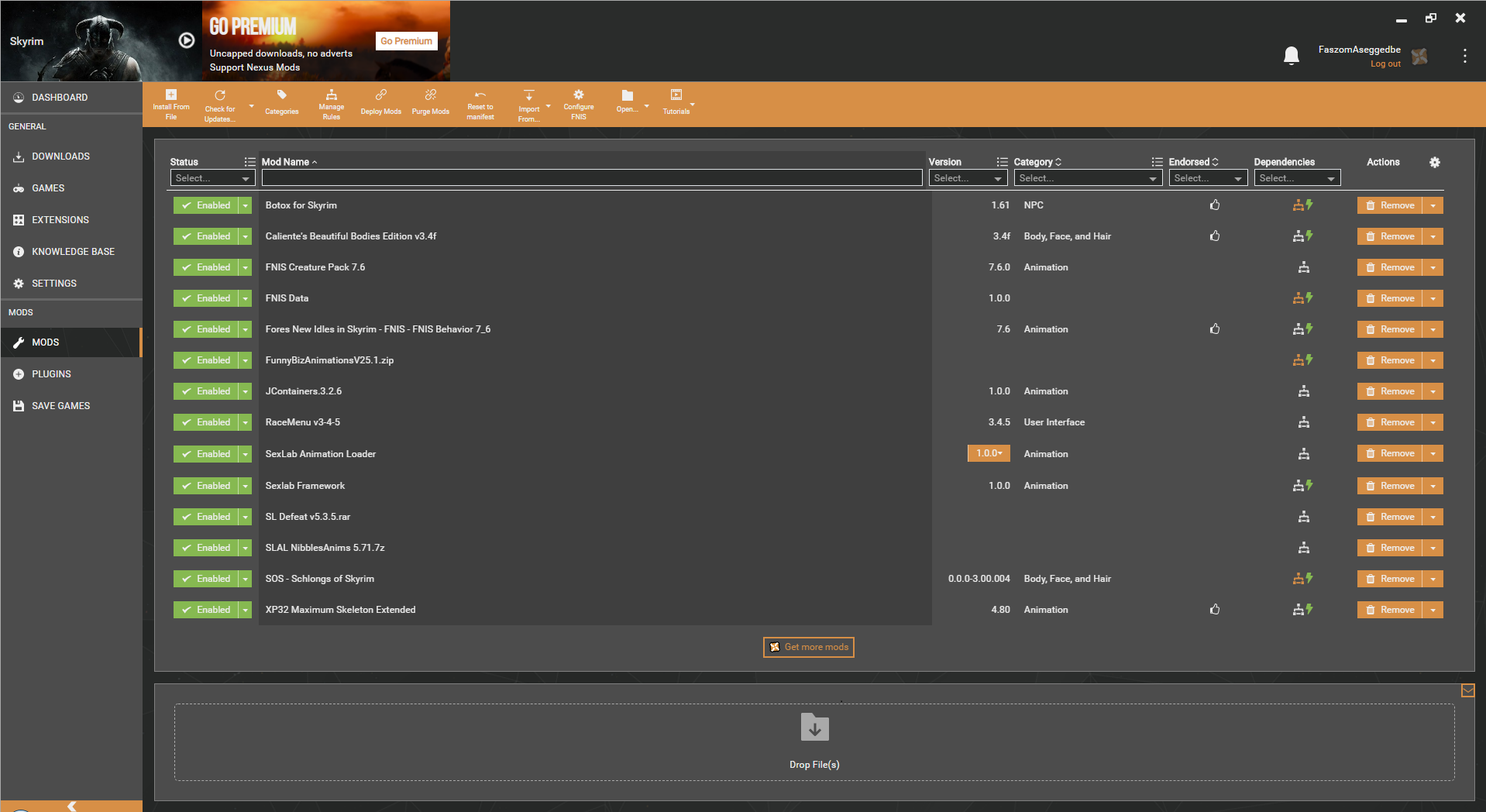This screenshot has width=1486, height=812.
Task: Endorse XP32 Maximum Skeleton Extended
Action: [x=1215, y=610]
